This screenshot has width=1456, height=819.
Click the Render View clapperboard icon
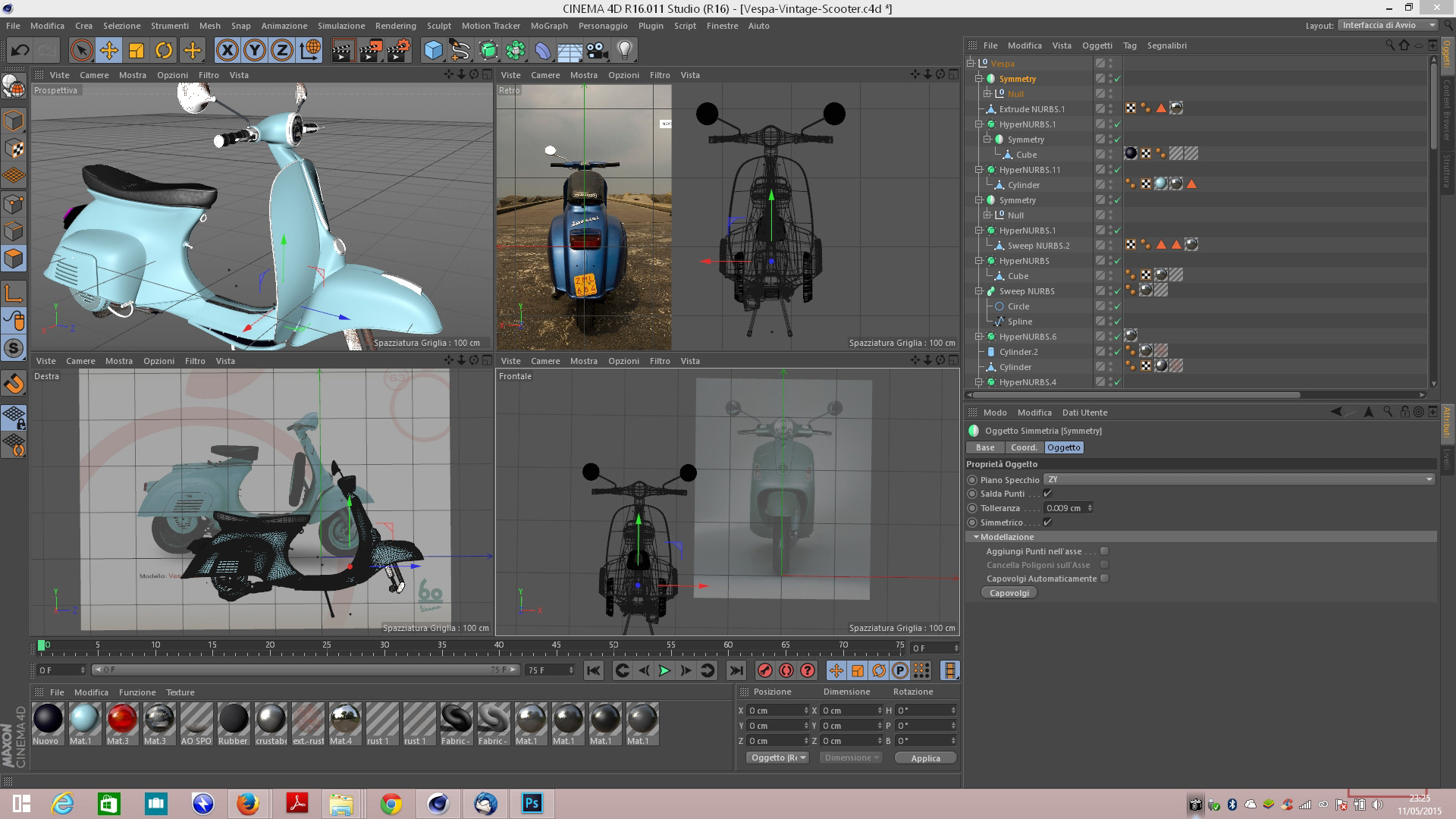click(343, 51)
